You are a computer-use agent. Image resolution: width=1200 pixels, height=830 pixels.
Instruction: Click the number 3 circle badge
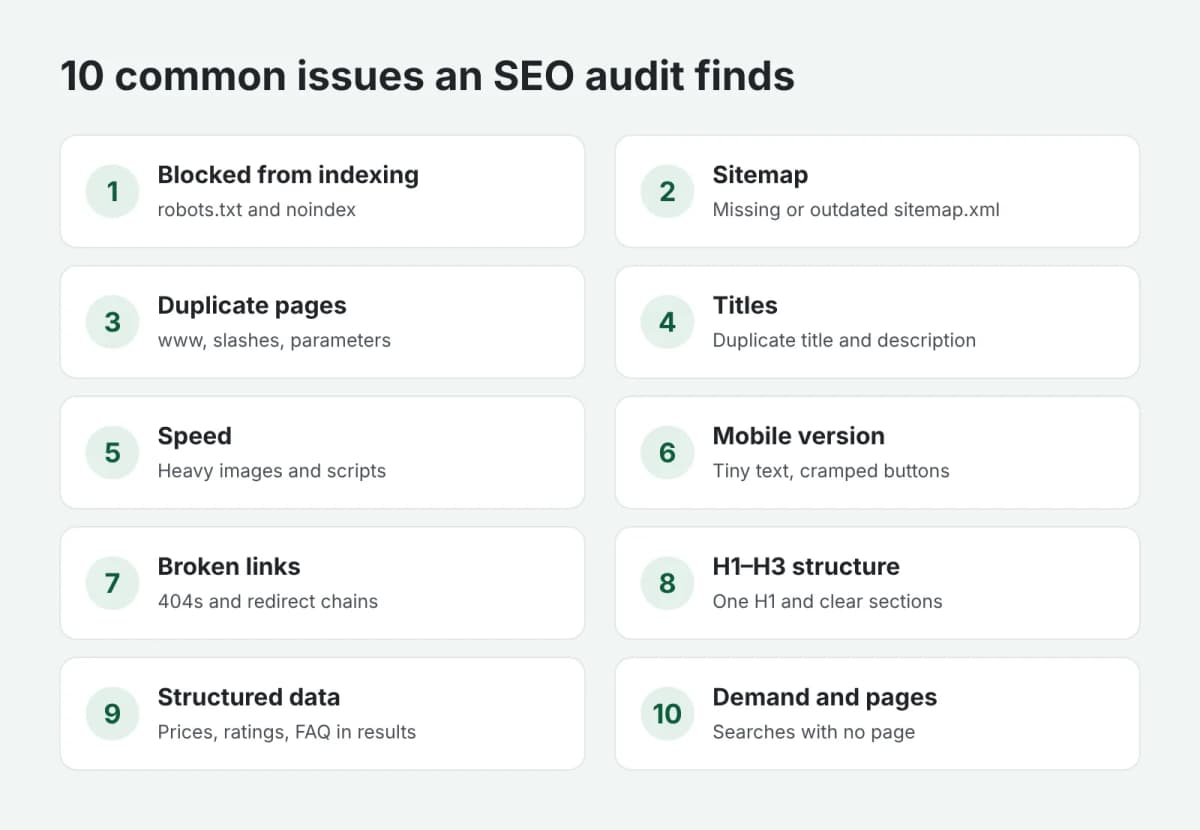[x=112, y=322]
